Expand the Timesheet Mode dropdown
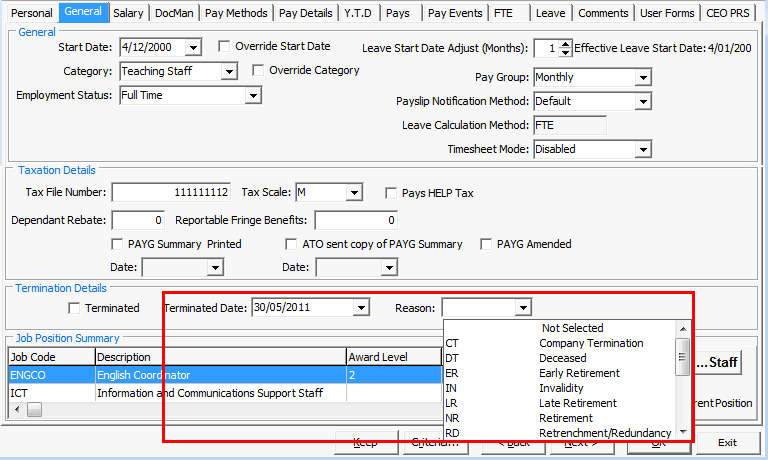 (x=643, y=149)
